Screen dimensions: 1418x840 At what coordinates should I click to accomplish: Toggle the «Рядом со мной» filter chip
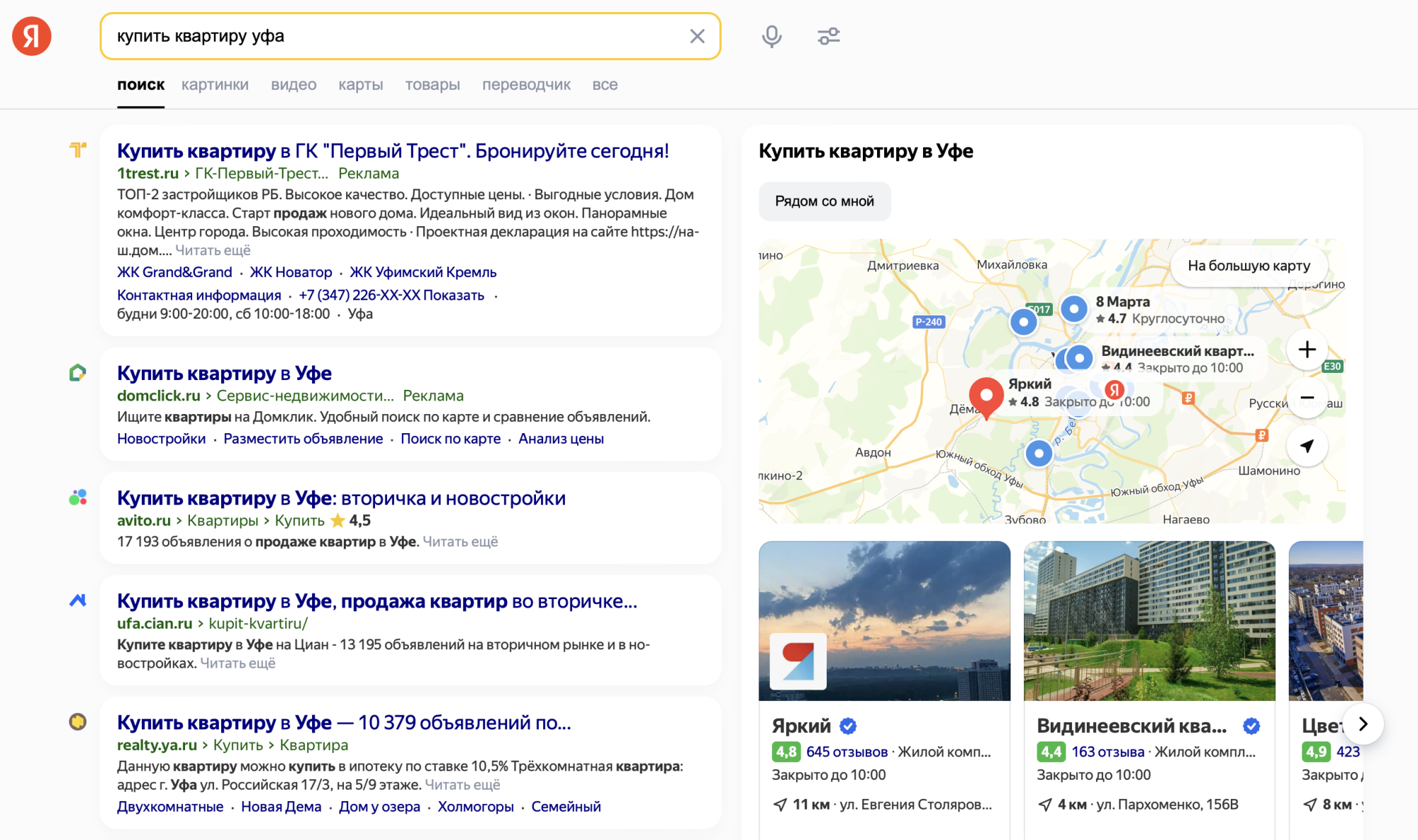[825, 201]
